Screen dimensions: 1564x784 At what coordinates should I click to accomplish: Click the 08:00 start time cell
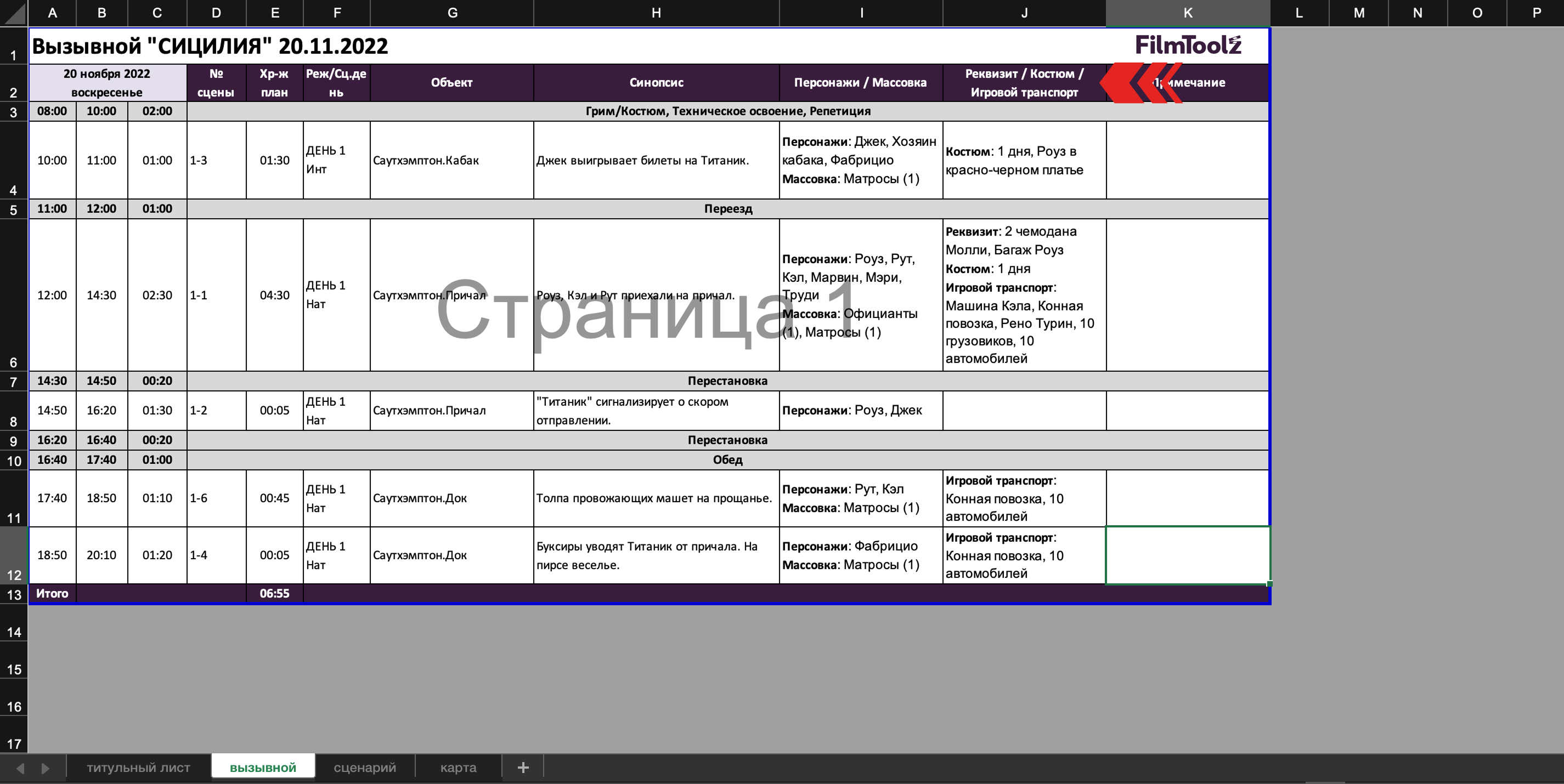coord(52,111)
